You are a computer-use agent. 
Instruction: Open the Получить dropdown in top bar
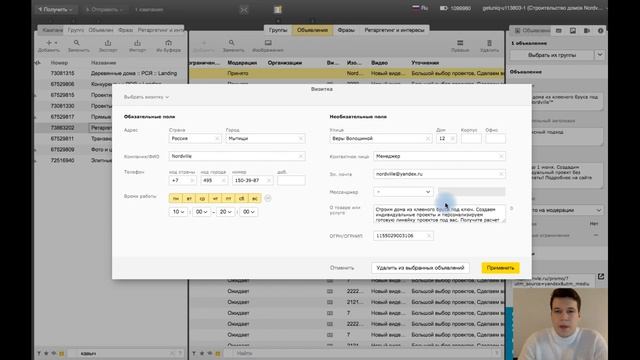point(55,9)
